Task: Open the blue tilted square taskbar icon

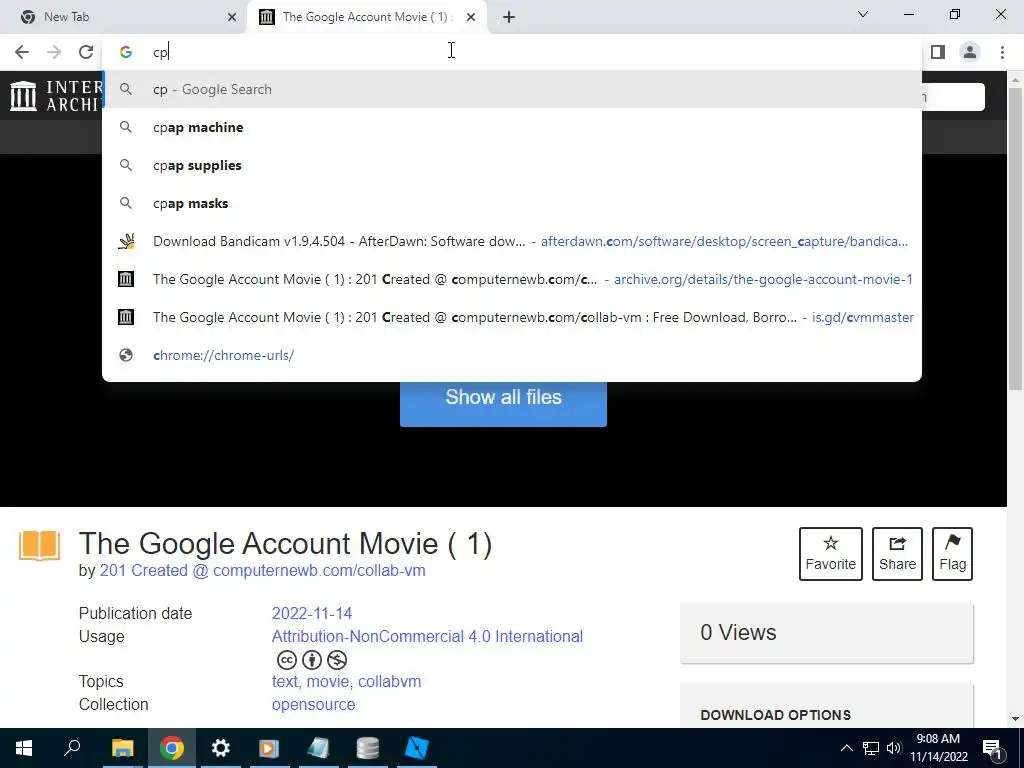Action: point(417,748)
